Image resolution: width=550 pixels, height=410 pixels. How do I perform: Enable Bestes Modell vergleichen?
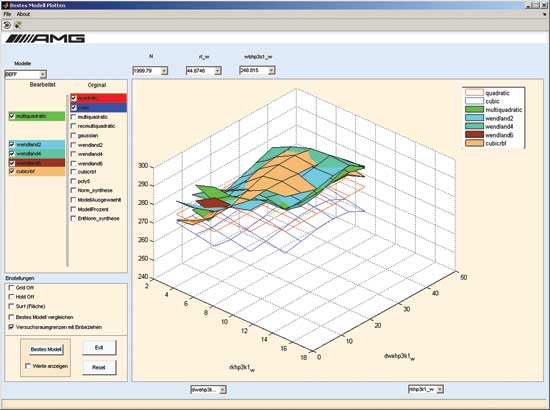pos(11,317)
